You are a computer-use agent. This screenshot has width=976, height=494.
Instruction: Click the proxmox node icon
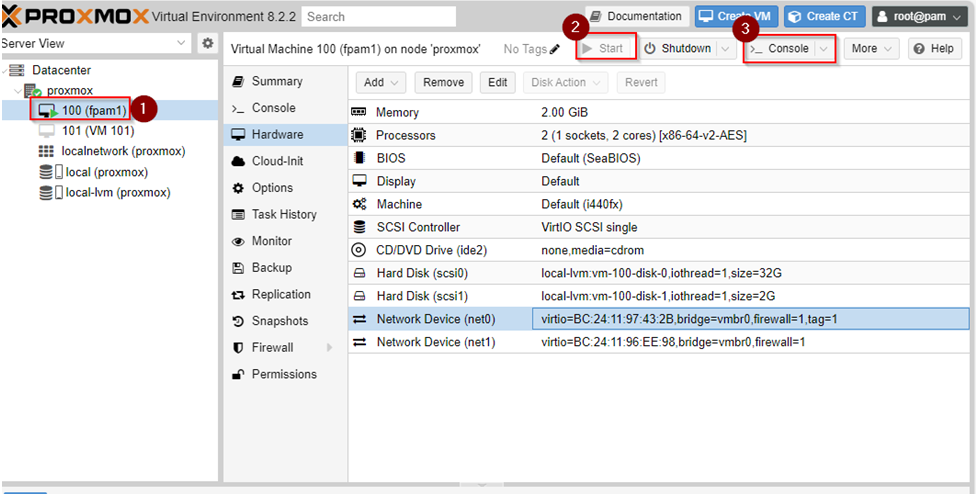click(x=32, y=91)
